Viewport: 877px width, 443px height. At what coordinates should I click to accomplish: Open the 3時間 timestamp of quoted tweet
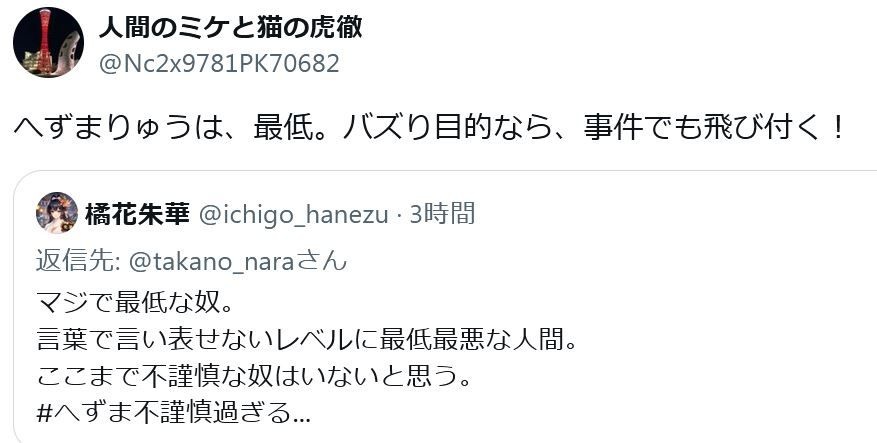(442, 214)
